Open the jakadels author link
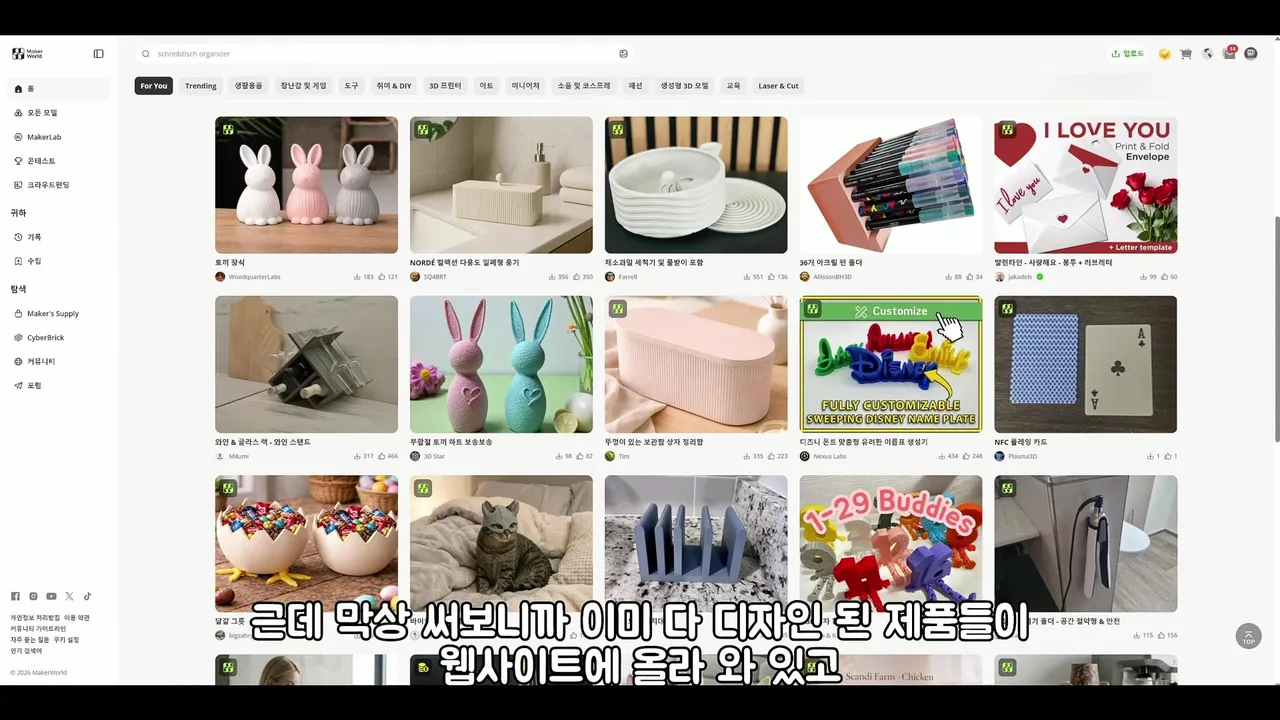Screen dimensions: 1280x720 click(1019, 277)
